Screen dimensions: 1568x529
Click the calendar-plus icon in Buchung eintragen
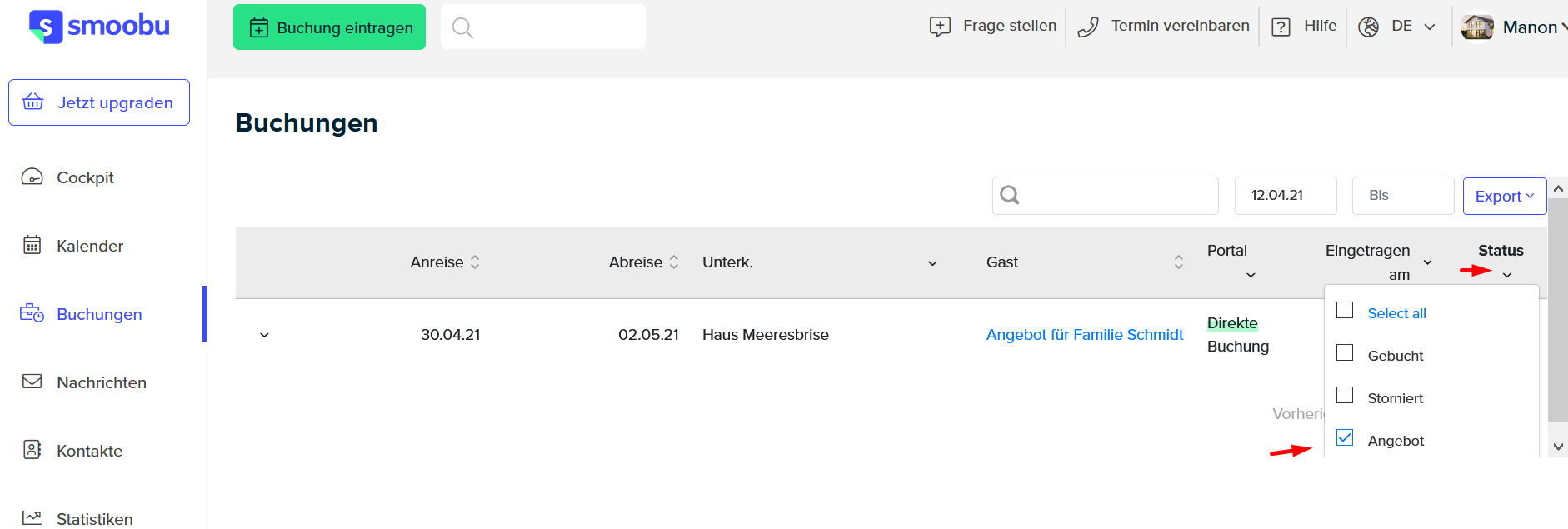click(259, 27)
